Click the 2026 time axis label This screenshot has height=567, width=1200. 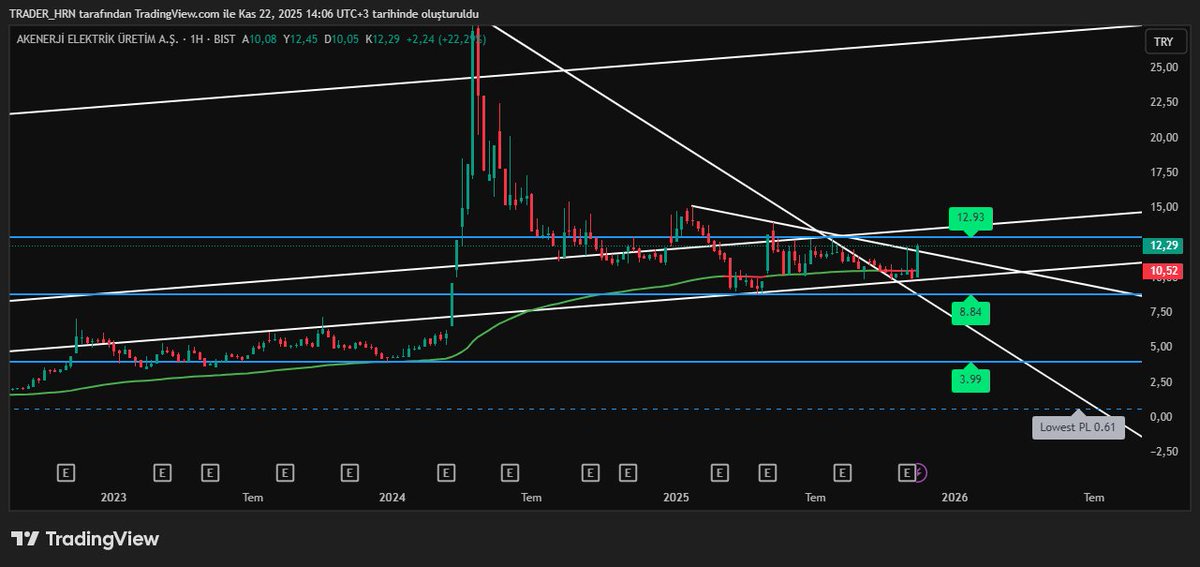[955, 497]
